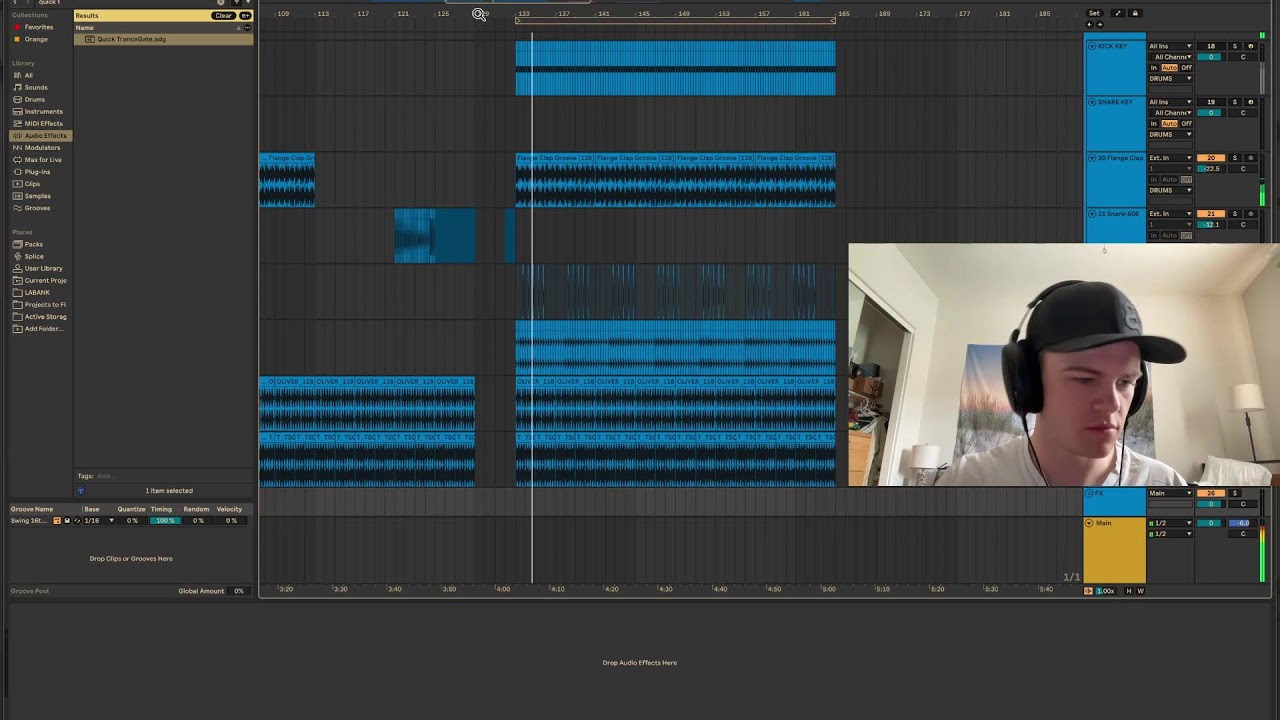Click the MIDI Effects category icon
This screenshot has width=1280, height=720.
pos(17,123)
